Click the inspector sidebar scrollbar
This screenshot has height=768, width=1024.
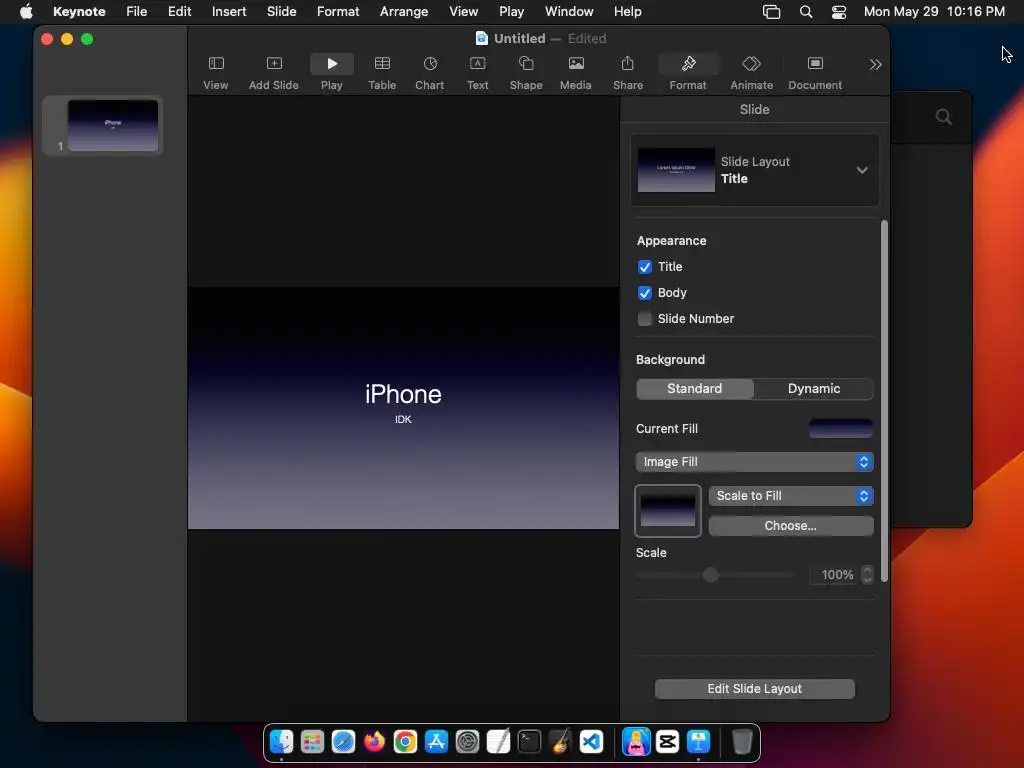pos(884,401)
